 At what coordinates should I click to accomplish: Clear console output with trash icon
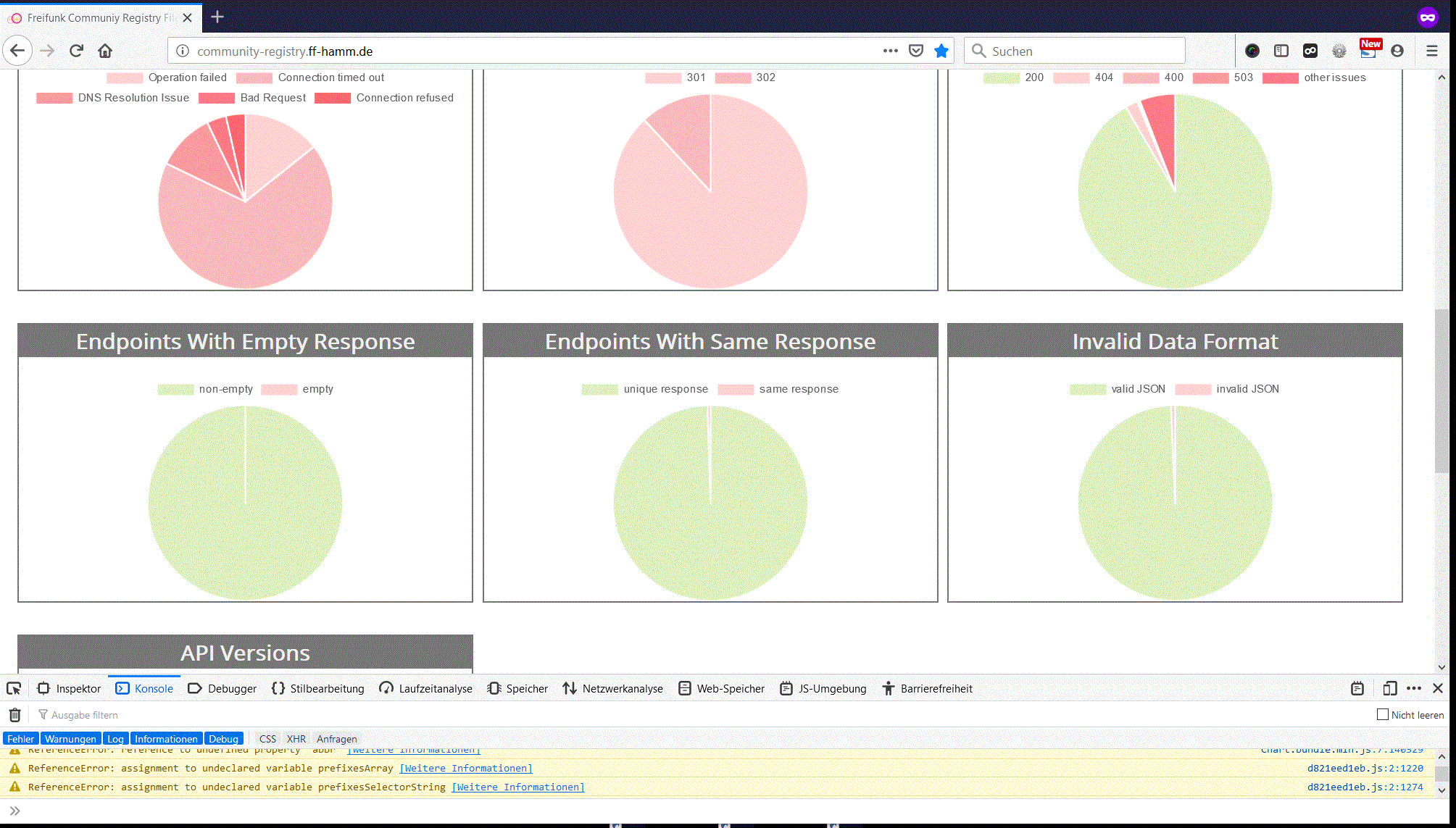pyautogui.click(x=14, y=715)
